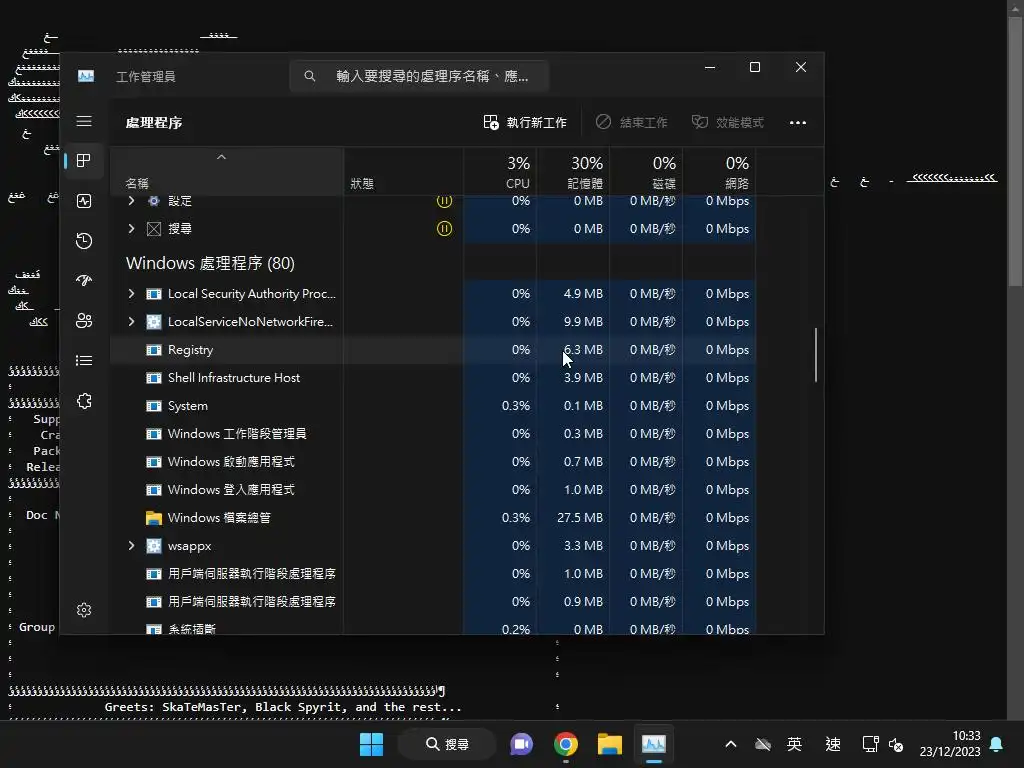Screen dimensions: 1024x768
Task: Click the 結束工作 end task button
Action: coord(632,122)
